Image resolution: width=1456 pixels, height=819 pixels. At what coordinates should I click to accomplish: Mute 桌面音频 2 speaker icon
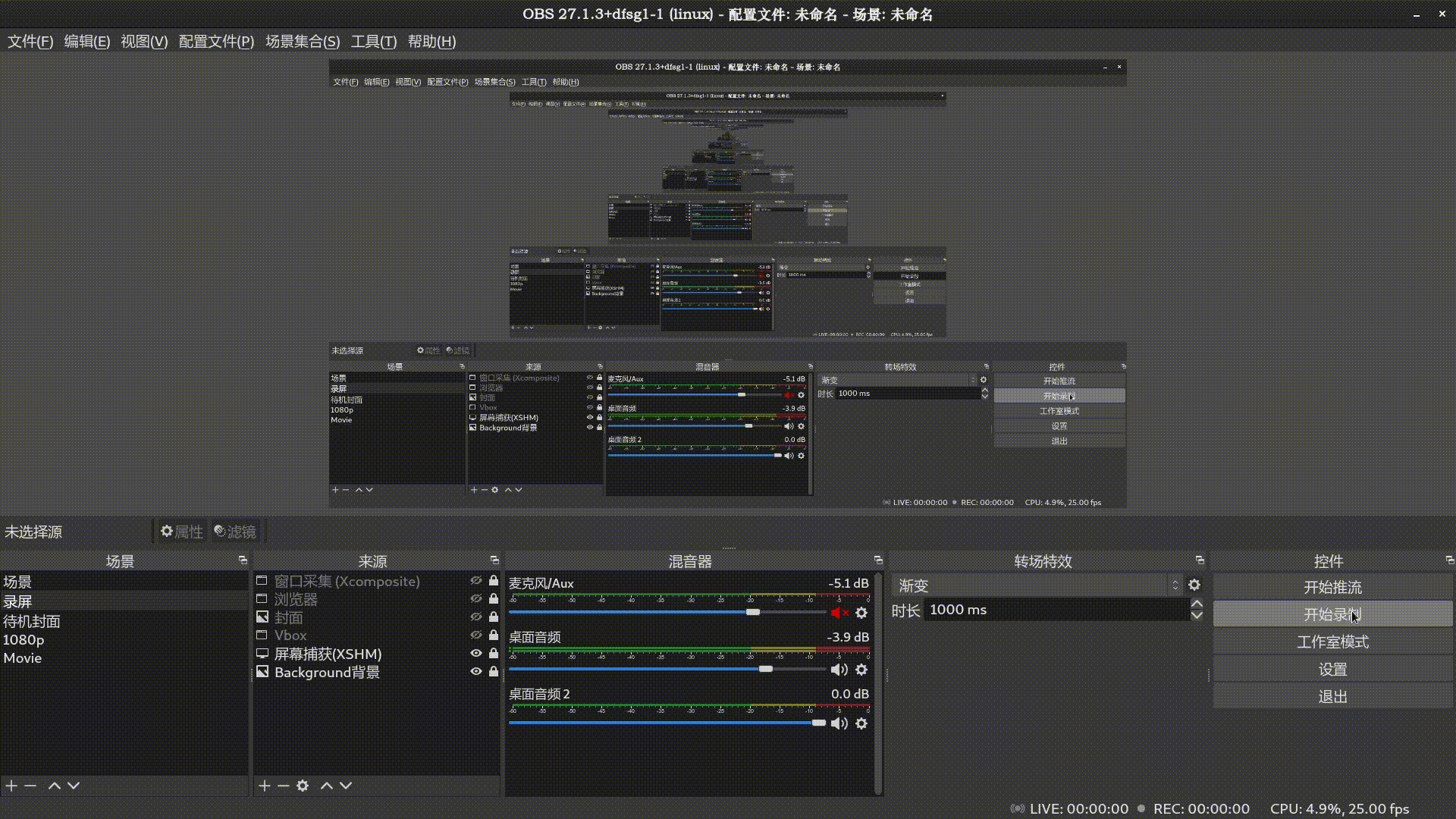[x=839, y=723]
